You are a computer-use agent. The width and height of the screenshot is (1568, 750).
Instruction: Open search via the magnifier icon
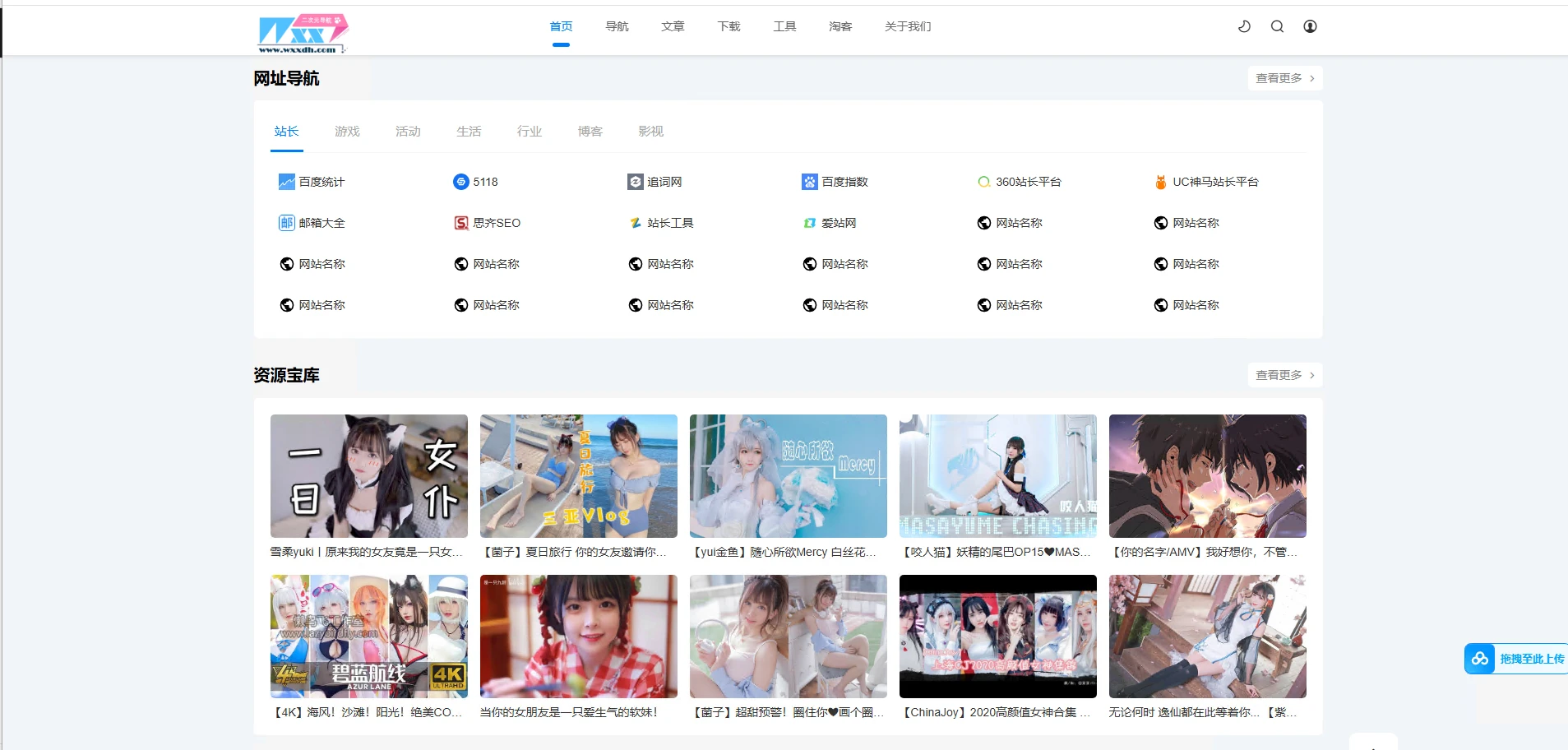point(1277,26)
